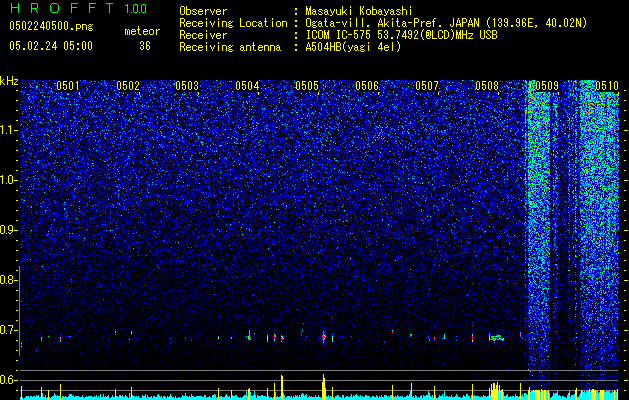This screenshot has height=400, width=629.
Task: Select the meteor count 36
Action: tap(145, 46)
